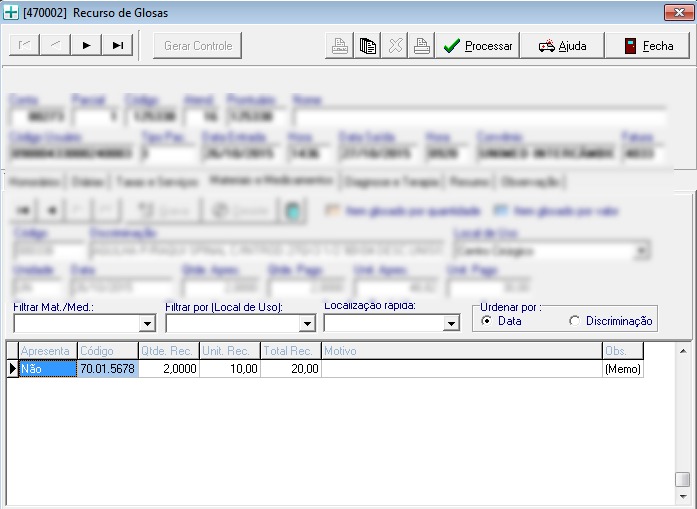Click the grid scrollbar down arrow
The width and height of the screenshot is (697, 509).
pos(683,497)
